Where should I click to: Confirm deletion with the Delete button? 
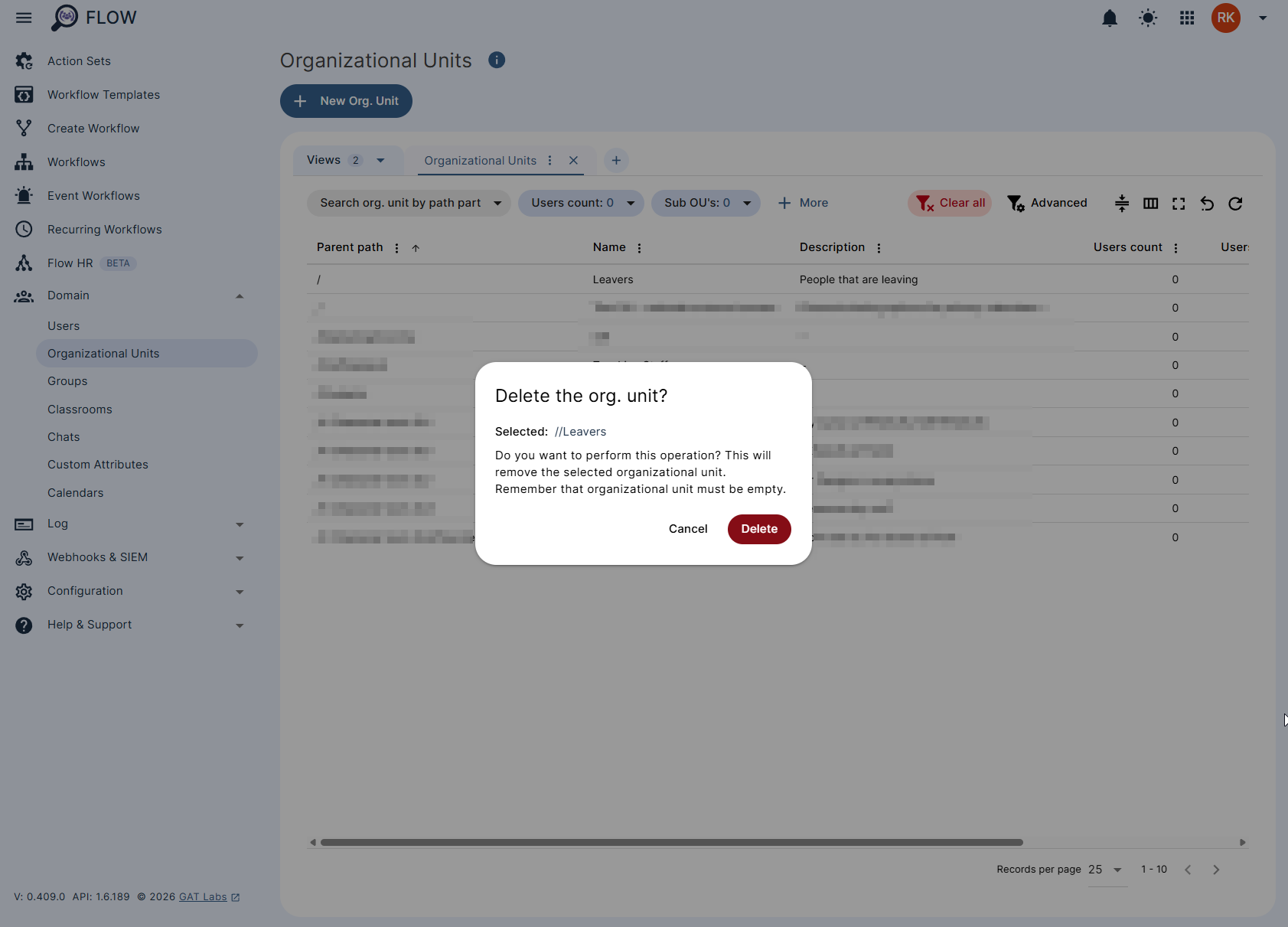[x=758, y=529]
